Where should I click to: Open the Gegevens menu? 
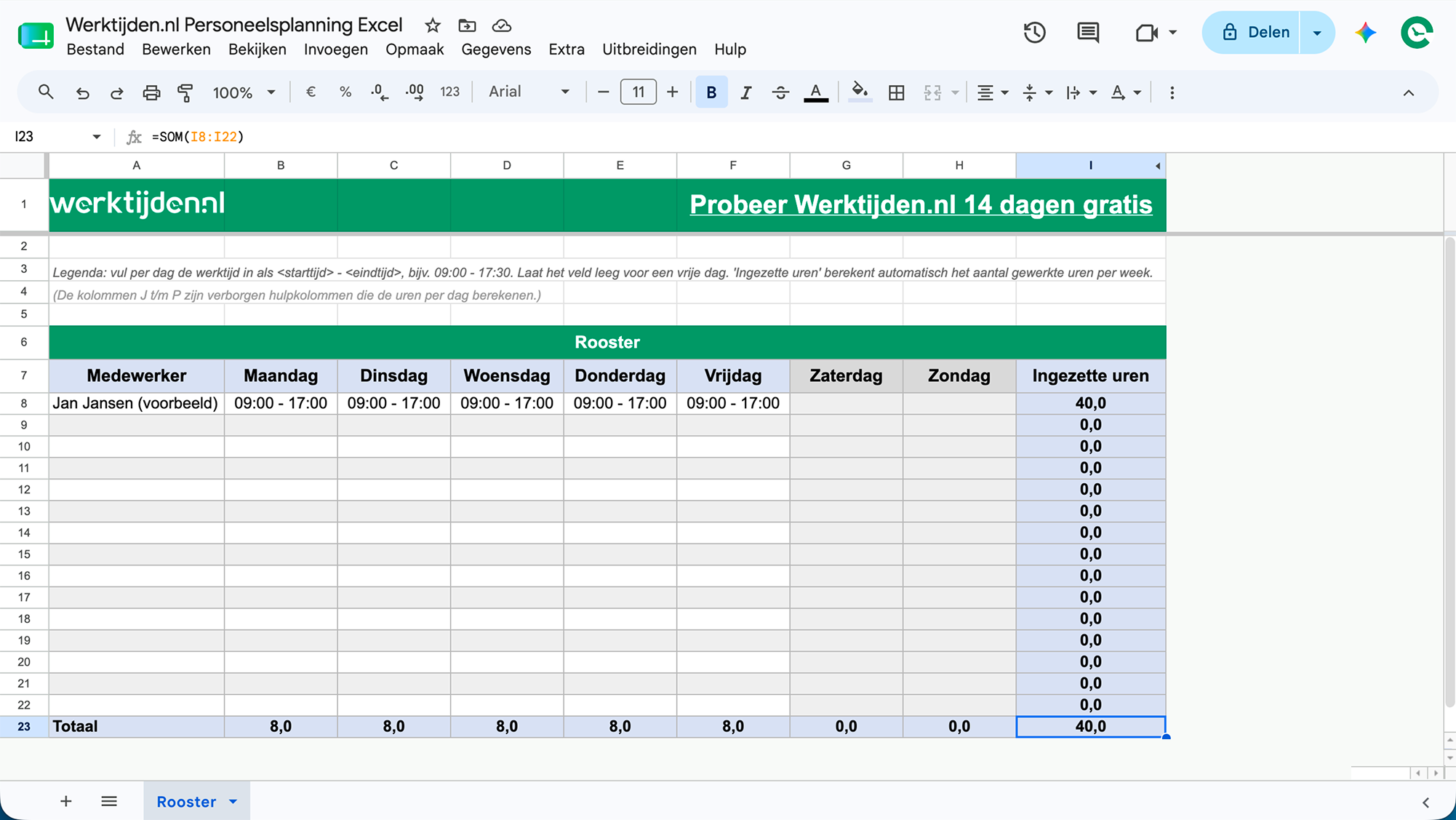click(x=496, y=49)
